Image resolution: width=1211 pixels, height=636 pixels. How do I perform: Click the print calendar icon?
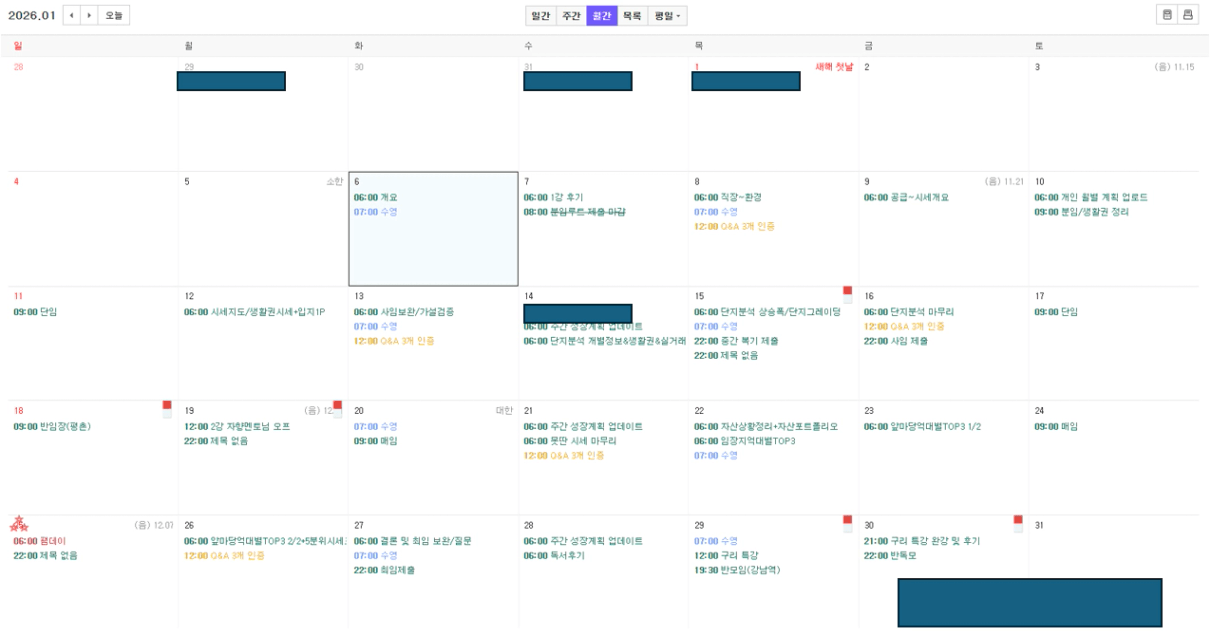pos(1188,15)
